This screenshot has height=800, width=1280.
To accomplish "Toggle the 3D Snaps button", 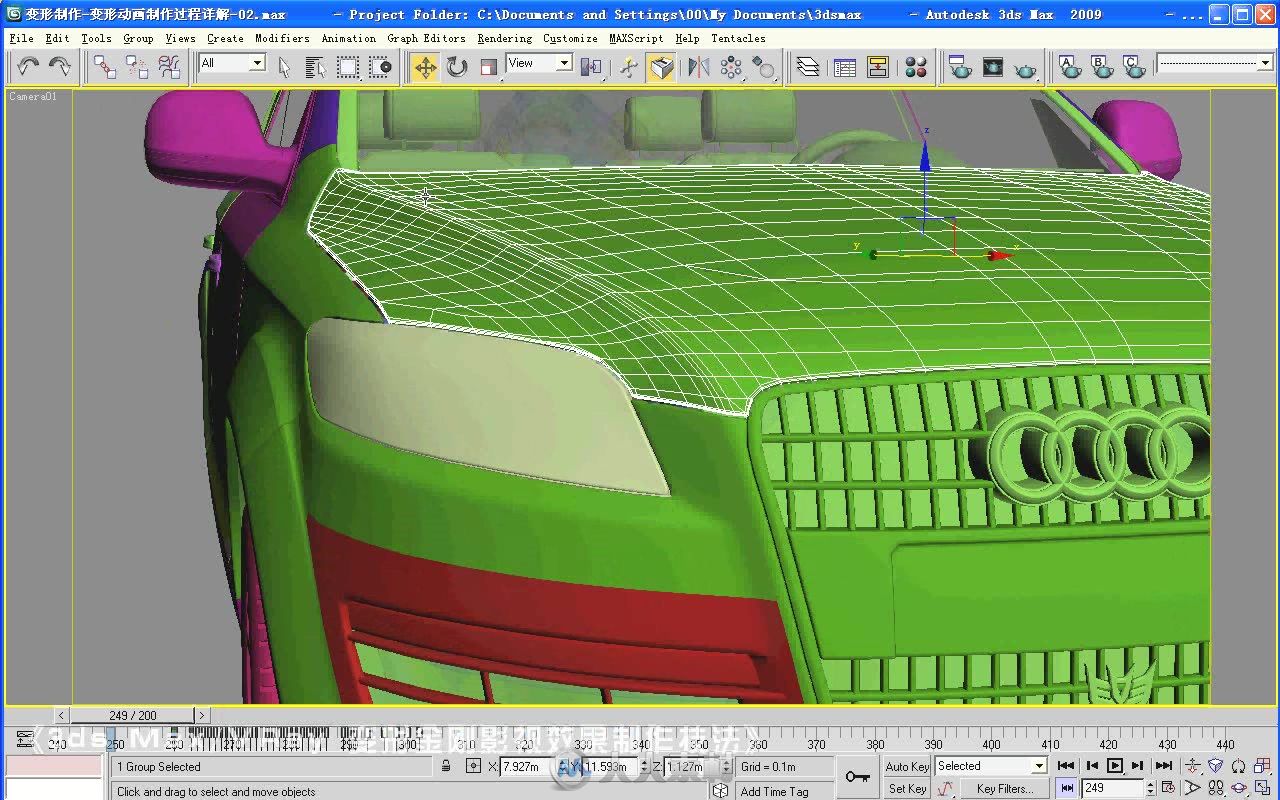I will (x=661, y=67).
